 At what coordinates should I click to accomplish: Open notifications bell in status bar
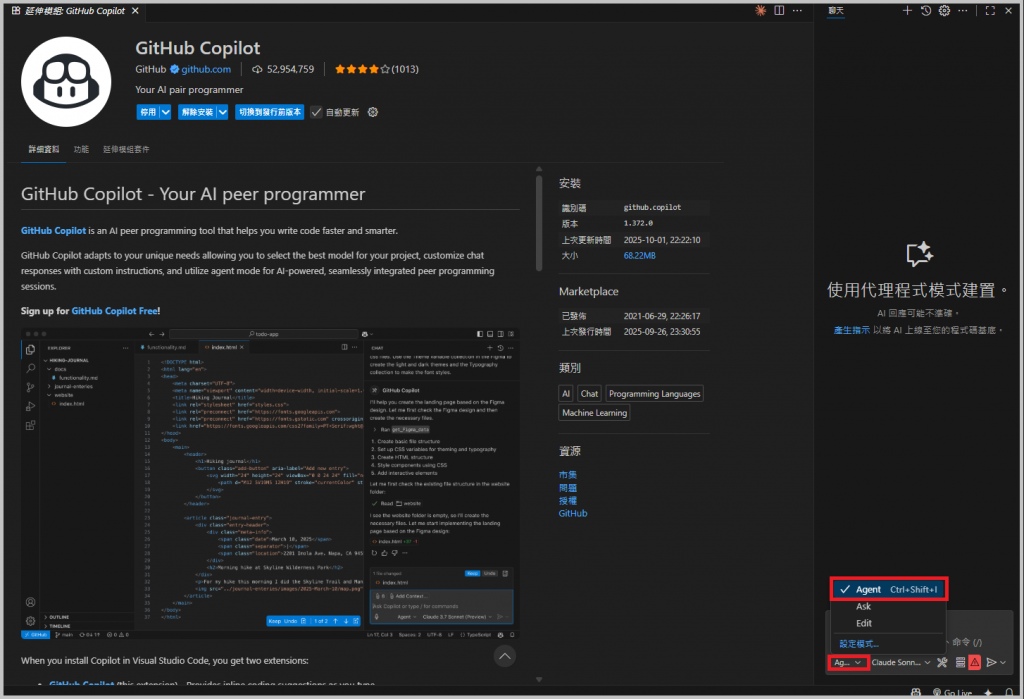pyautogui.click(x=1009, y=693)
